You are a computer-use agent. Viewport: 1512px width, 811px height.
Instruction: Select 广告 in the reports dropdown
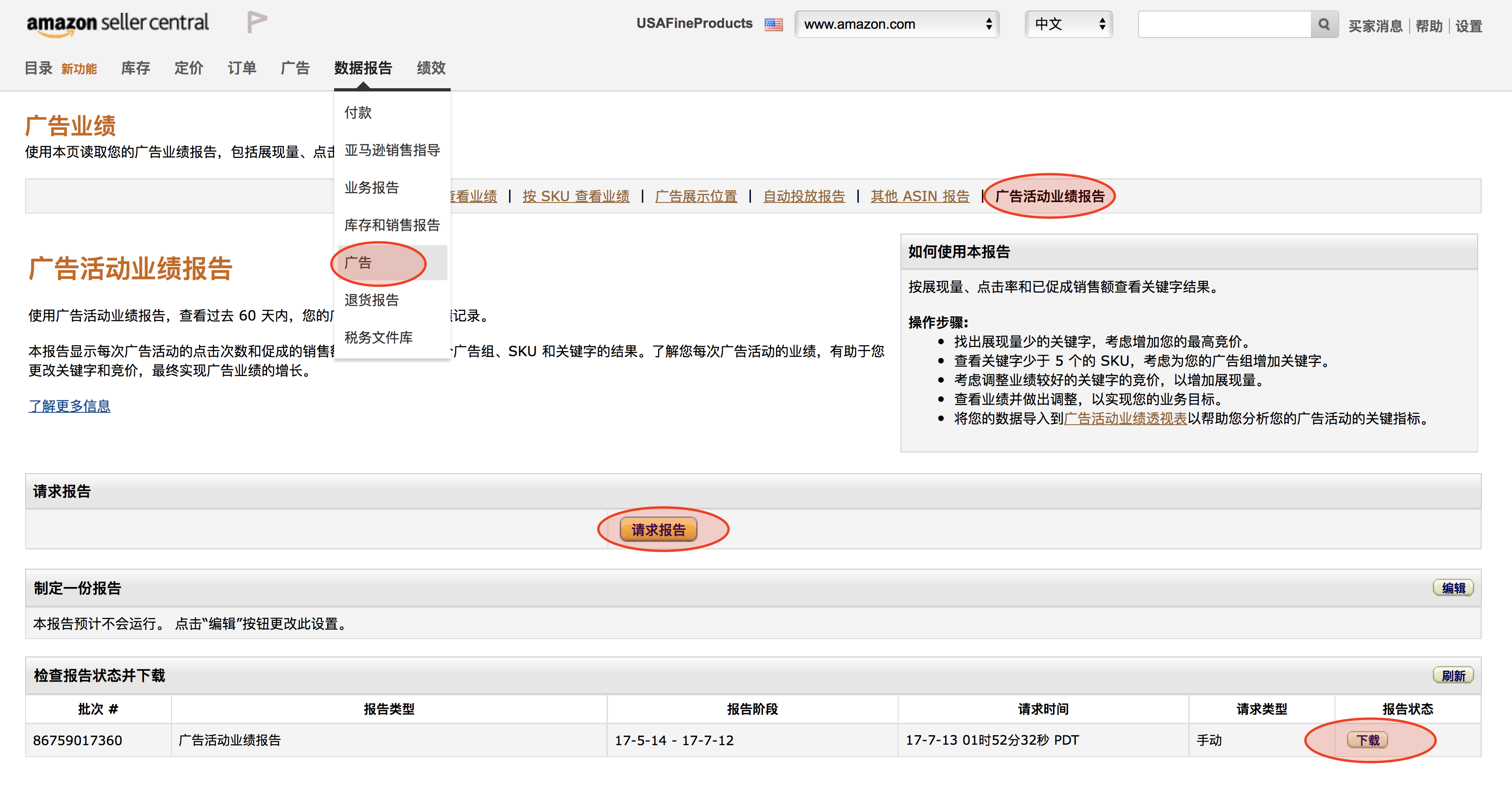point(358,262)
